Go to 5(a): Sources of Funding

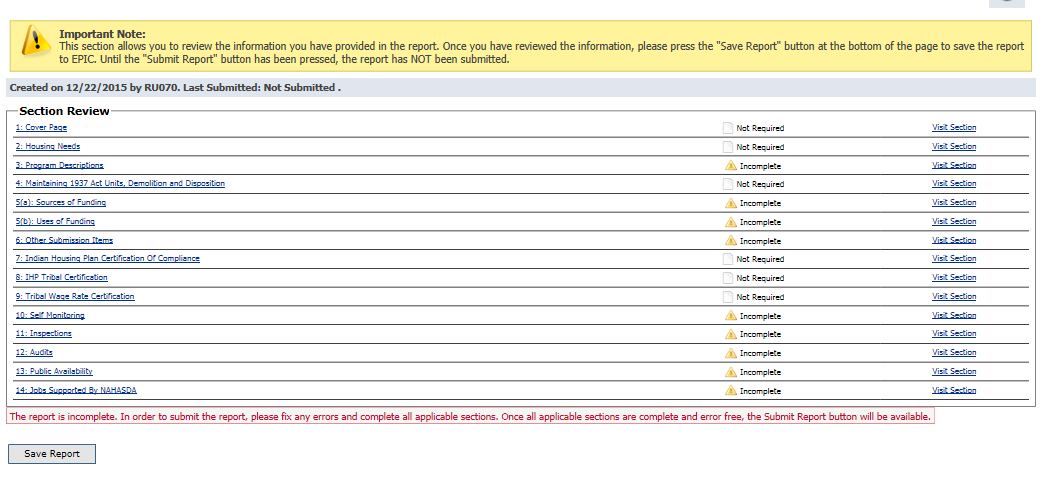pos(60,202)
